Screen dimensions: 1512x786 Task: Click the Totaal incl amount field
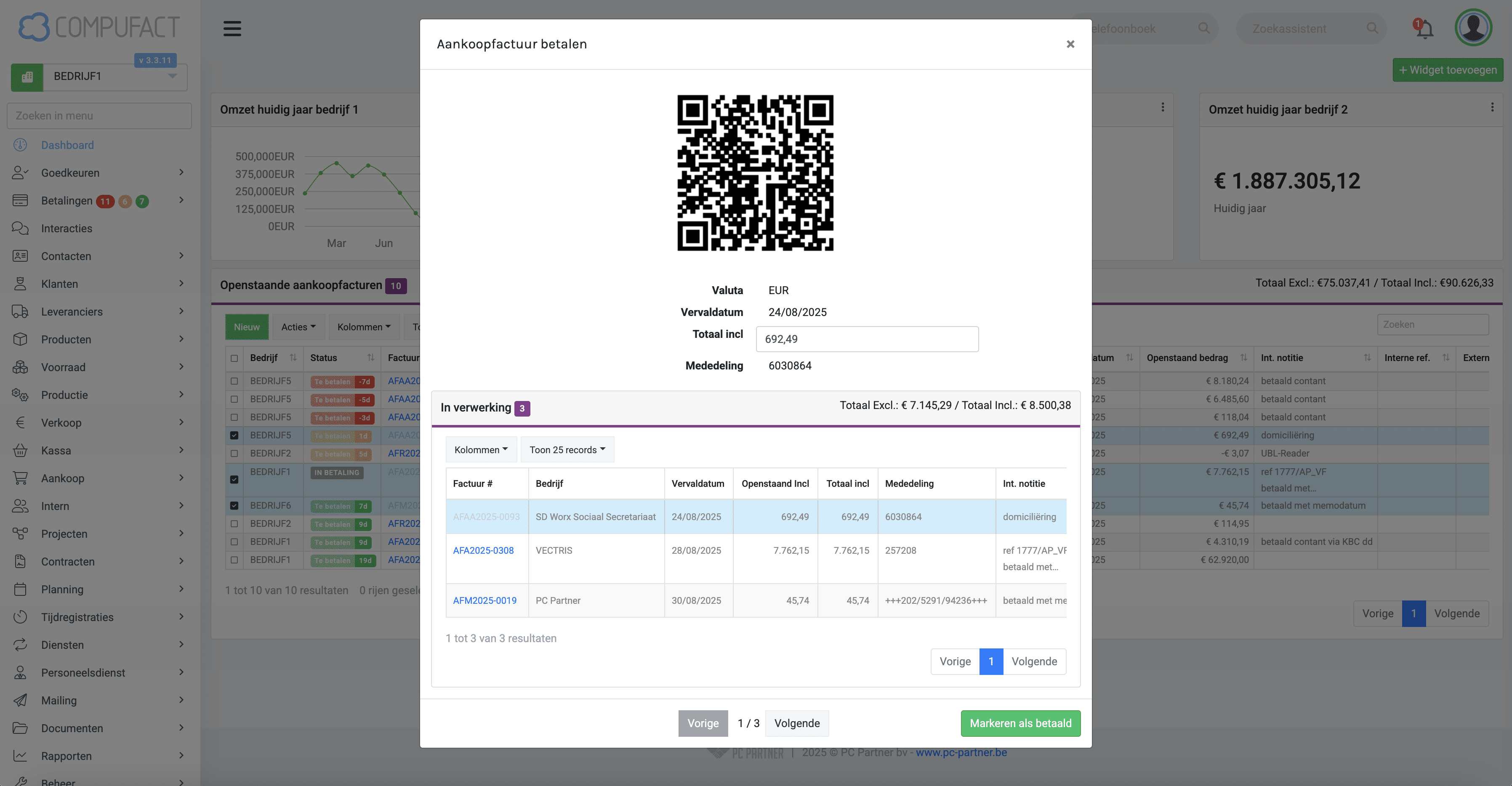[867, 339]
